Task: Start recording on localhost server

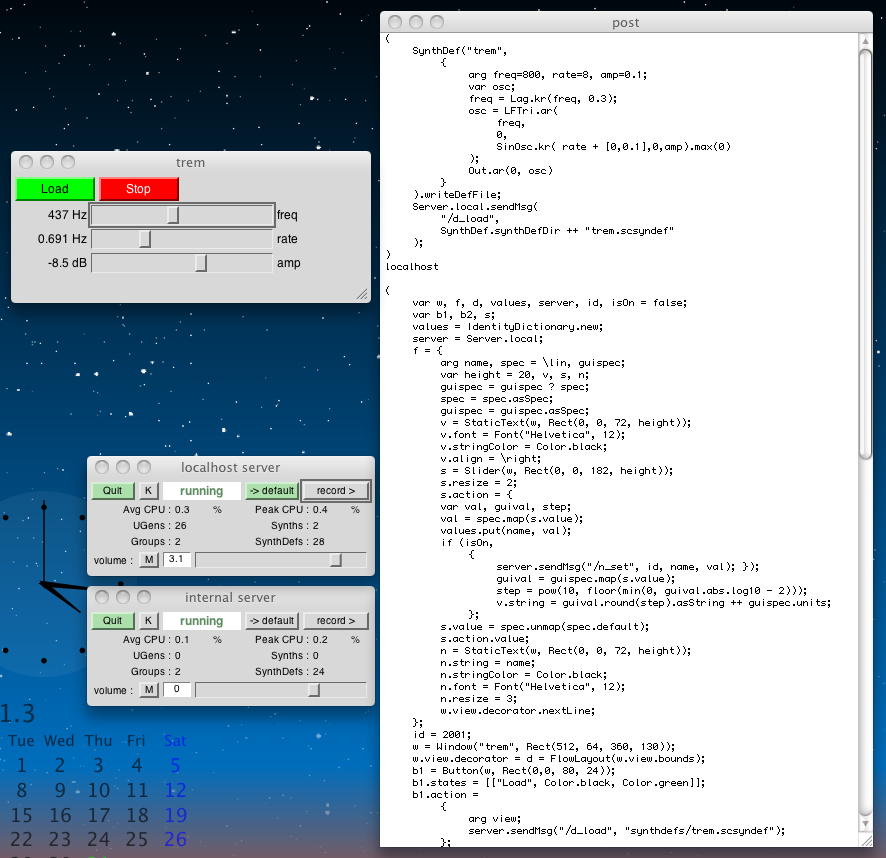Action: click(336, 491)
